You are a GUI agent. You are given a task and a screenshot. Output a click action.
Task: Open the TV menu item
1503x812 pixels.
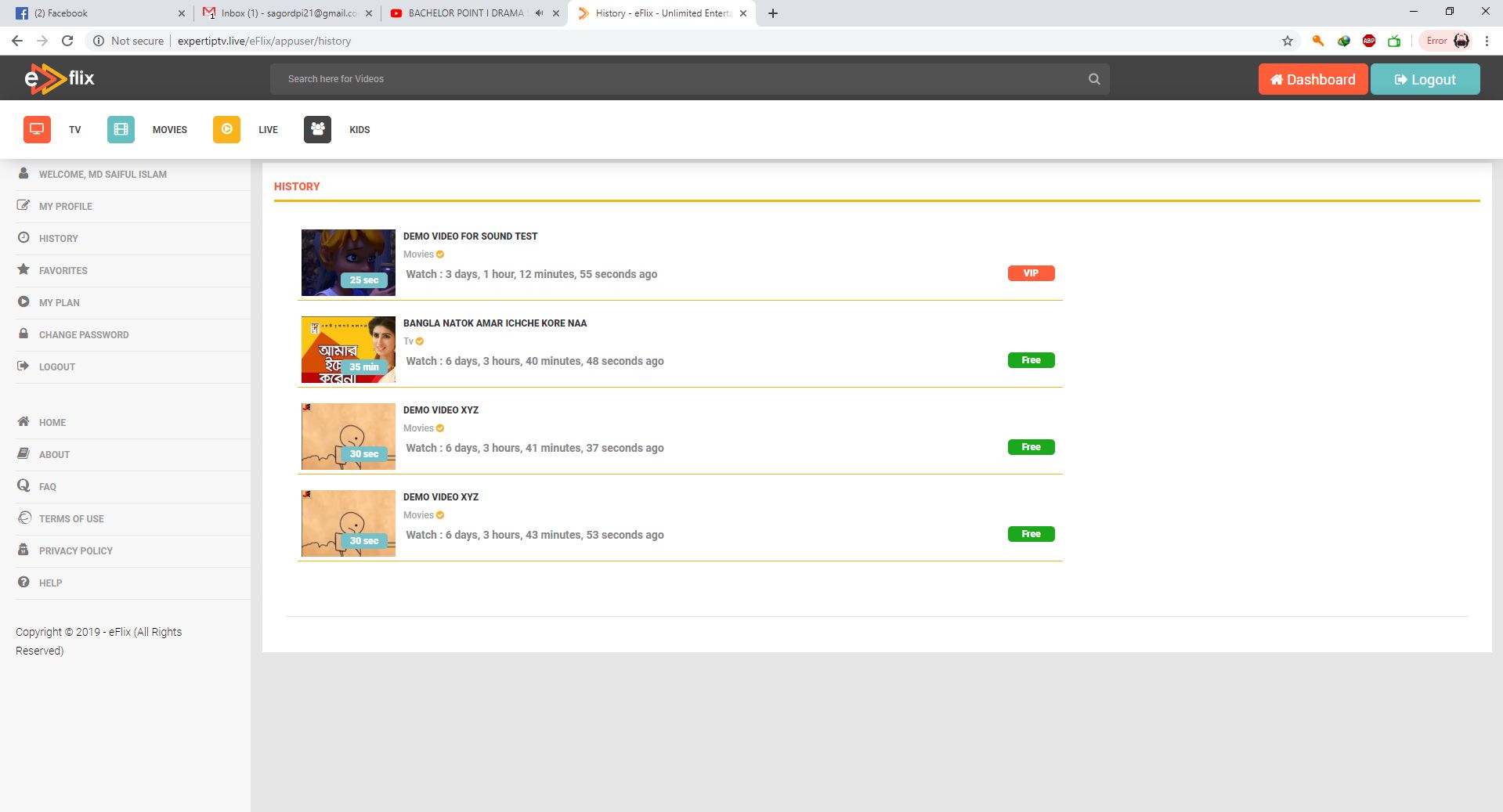point(74,130)
